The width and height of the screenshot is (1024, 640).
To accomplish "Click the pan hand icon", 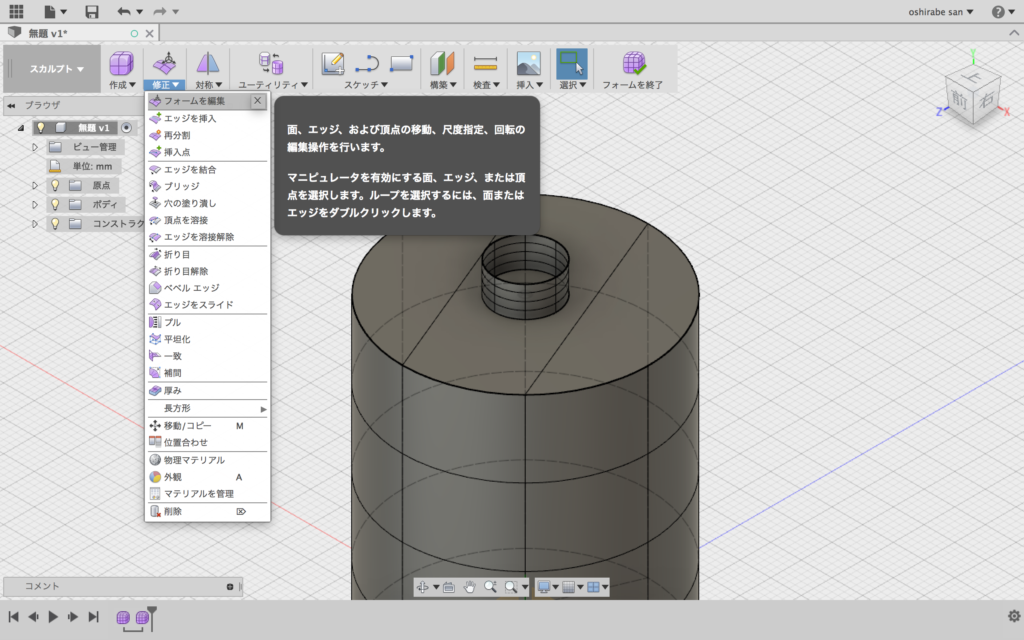I will tap(469, 587).
